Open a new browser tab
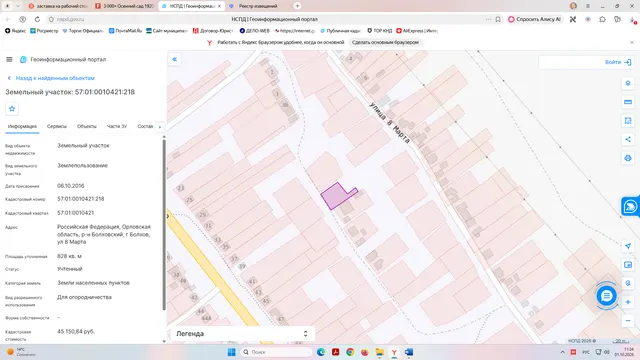 [297, 6]
